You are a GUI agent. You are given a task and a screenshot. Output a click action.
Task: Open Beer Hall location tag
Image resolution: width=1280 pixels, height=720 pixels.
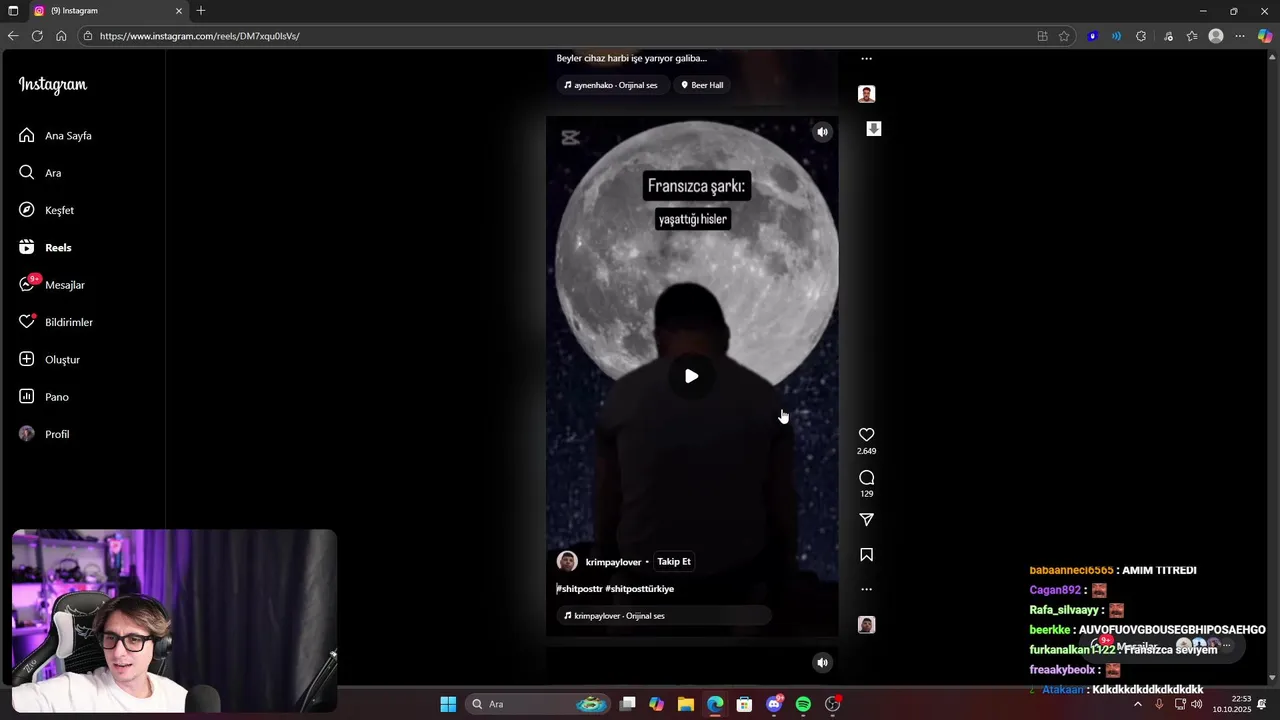click(702, 85)
